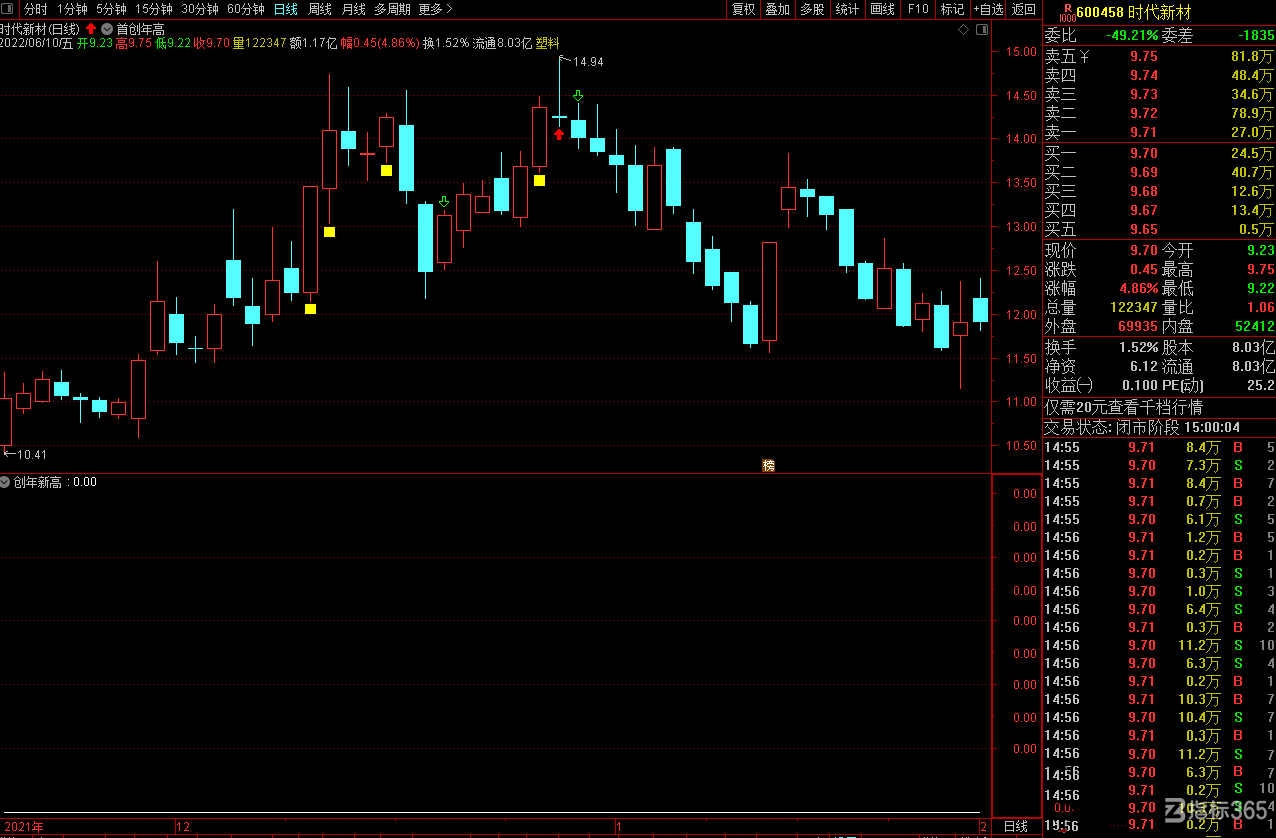Click the 流通8.03亿 value in chart header
This screenshot has height=838, width=1276.
point(502,44)
